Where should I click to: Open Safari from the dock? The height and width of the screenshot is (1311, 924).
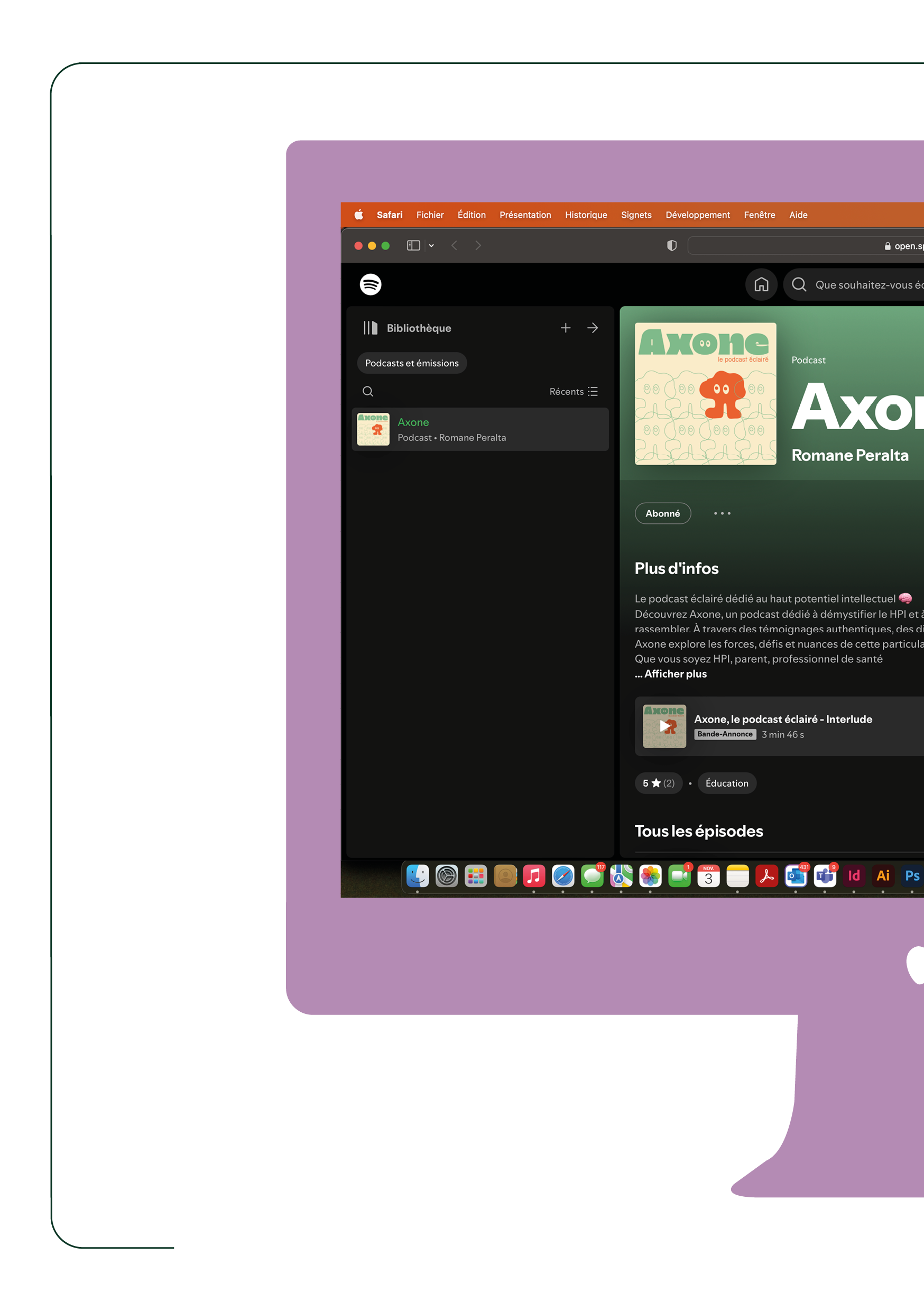coord(563,876)
